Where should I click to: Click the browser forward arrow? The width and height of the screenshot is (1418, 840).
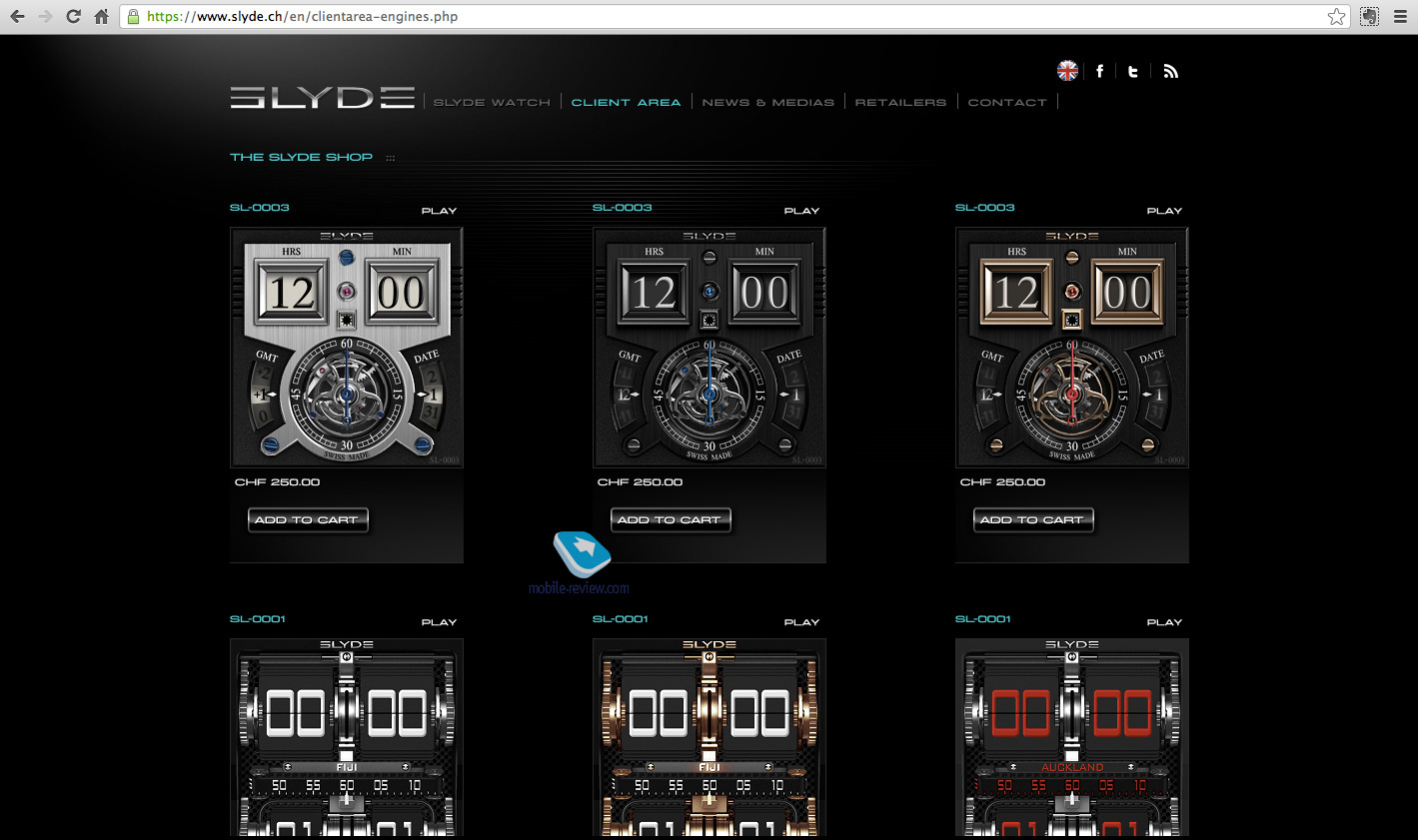click(x=45, y=16)
